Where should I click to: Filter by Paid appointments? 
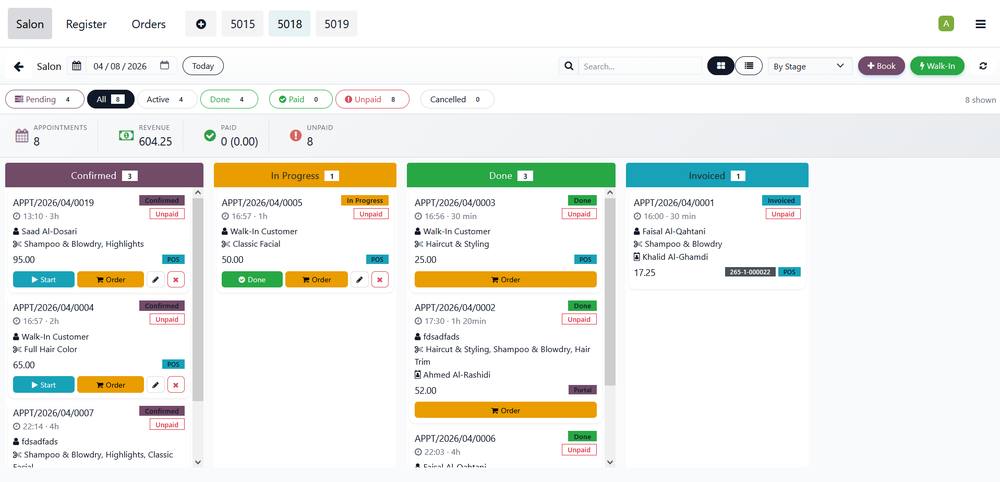300,99
